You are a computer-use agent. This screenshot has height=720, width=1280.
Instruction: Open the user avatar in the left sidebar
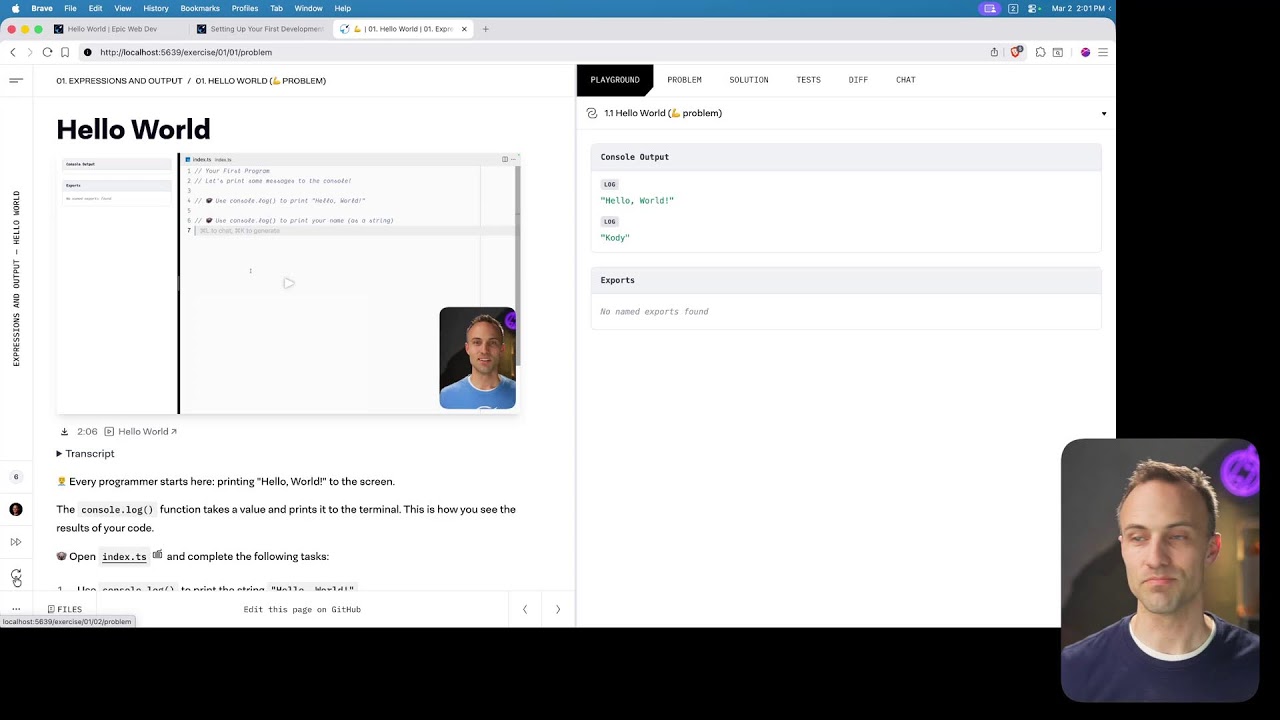(x=16, y=509)
